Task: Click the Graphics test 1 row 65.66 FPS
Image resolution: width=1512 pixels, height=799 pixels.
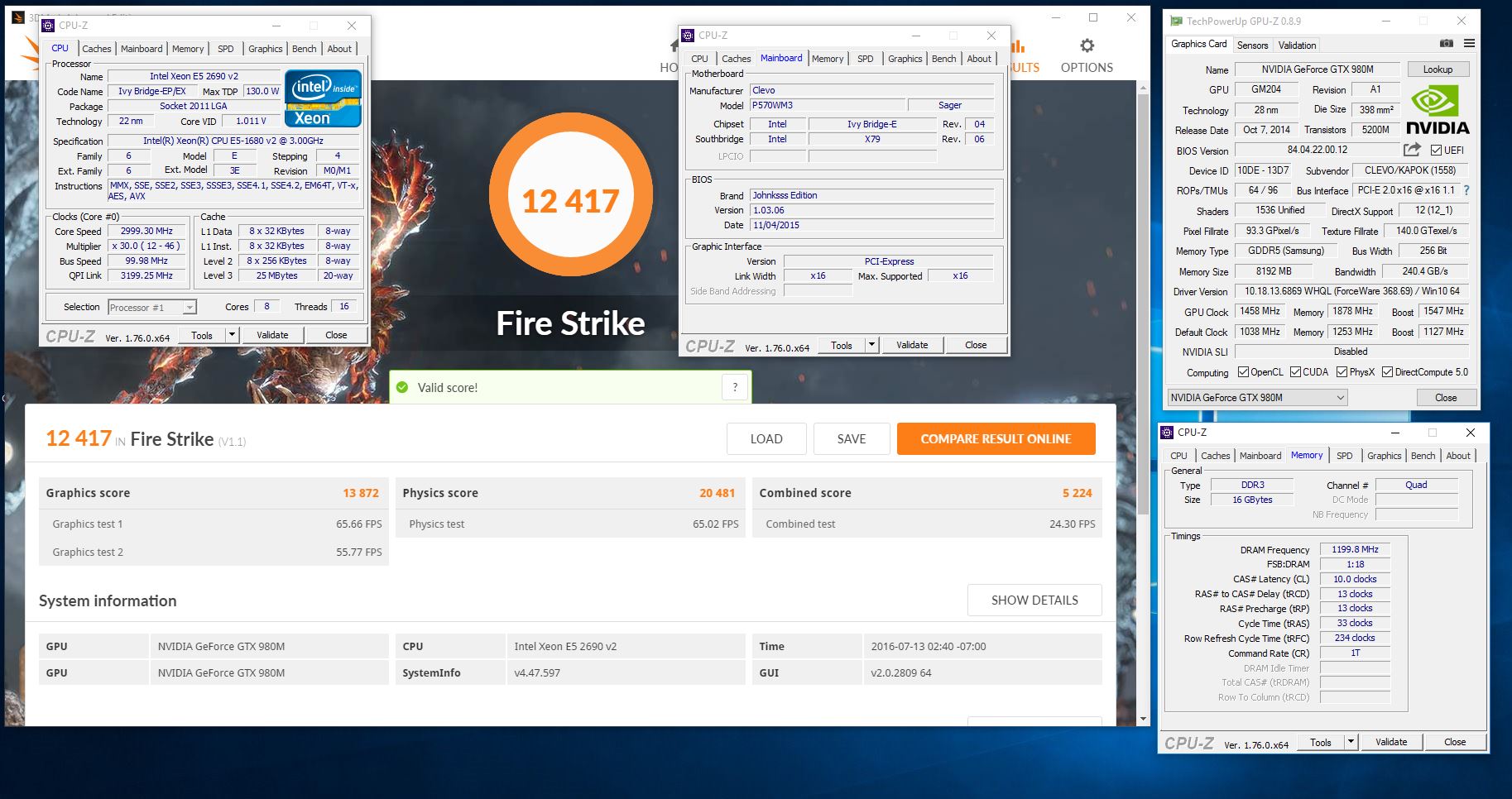Action: pyautogui.click(x=214, y=524)
